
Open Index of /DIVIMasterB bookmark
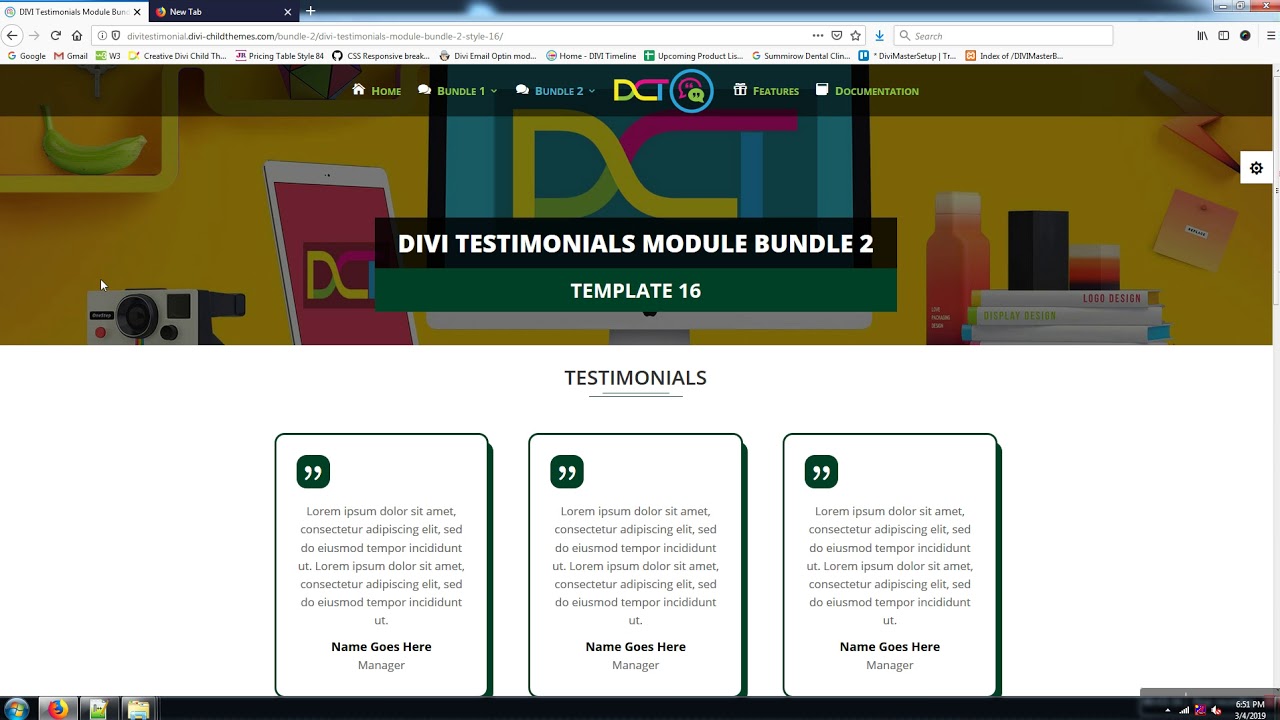point(1014,56)
